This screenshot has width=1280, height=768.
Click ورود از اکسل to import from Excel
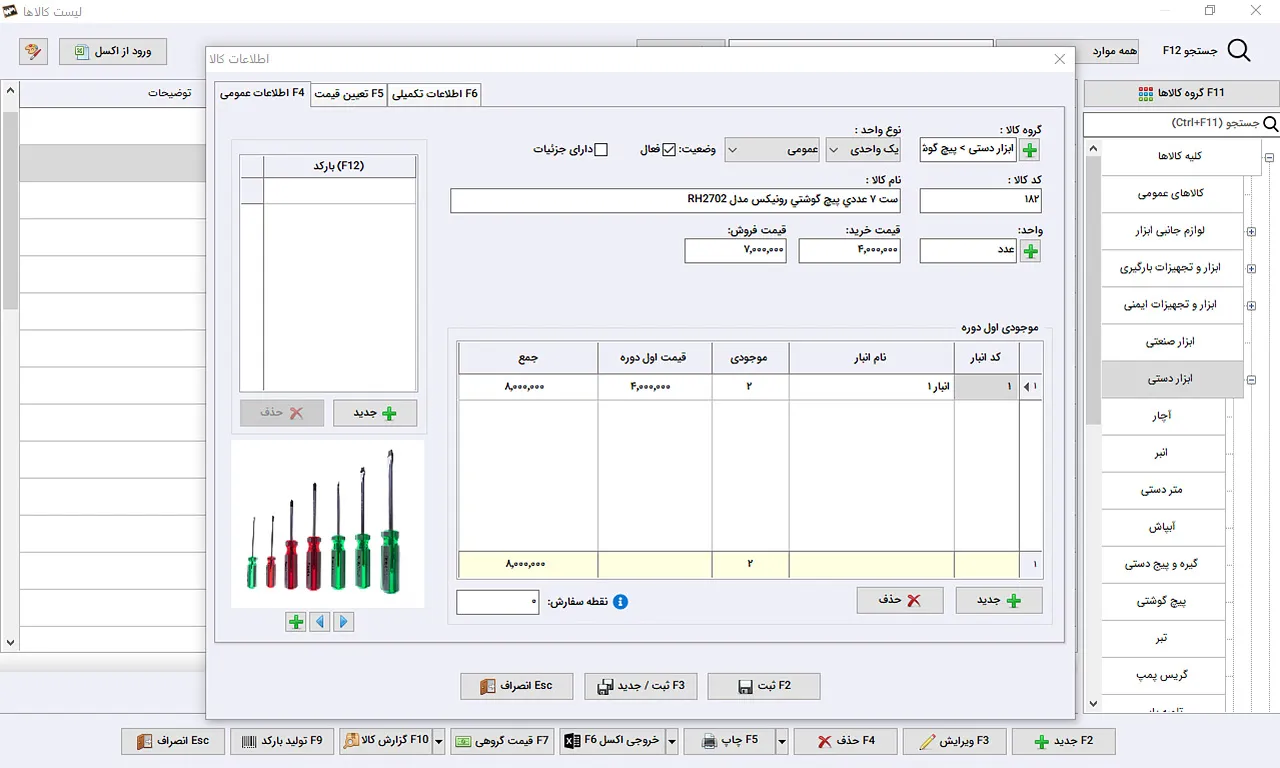[113, 51]
